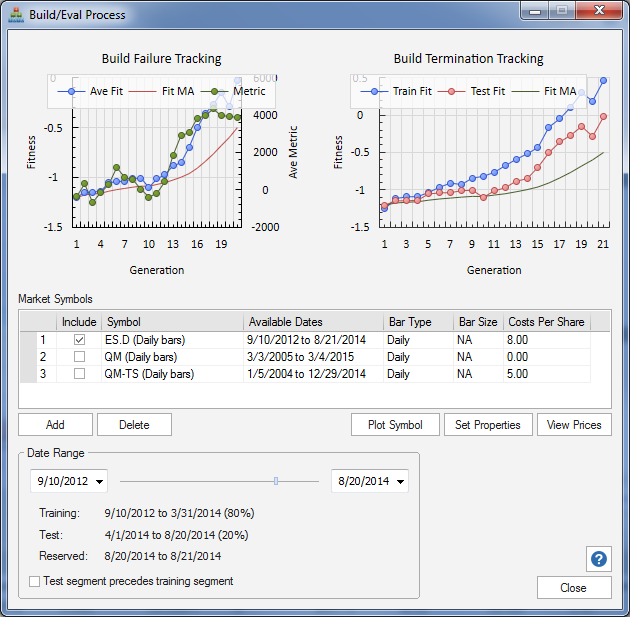The width and height of the screenshot is (630, 617).
Task: Click the 8.00 costs per share cell
Action: pos(547,340)
